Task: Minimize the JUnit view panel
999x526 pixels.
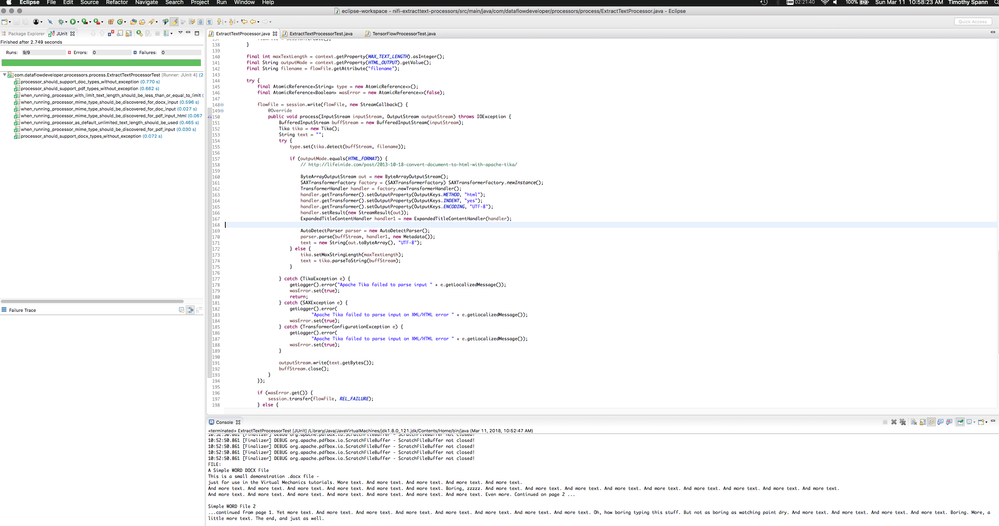Action: (188, 32)
